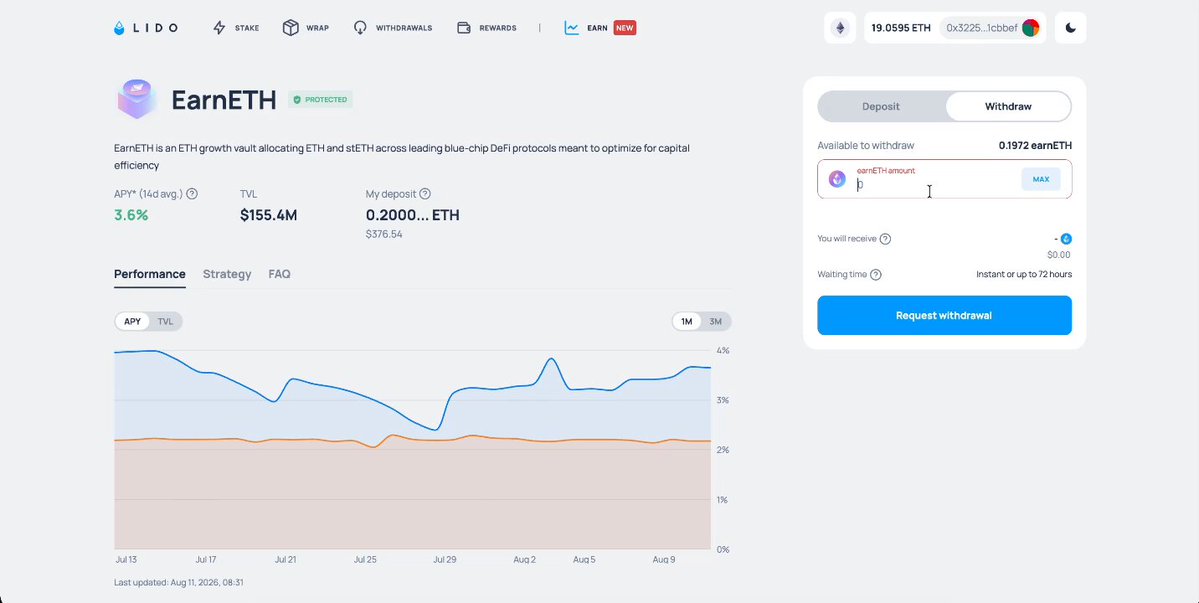Click the 0.1972 earnETH available value
The height and width of the screenshot is (603, 1199).
click(1035, 145)
